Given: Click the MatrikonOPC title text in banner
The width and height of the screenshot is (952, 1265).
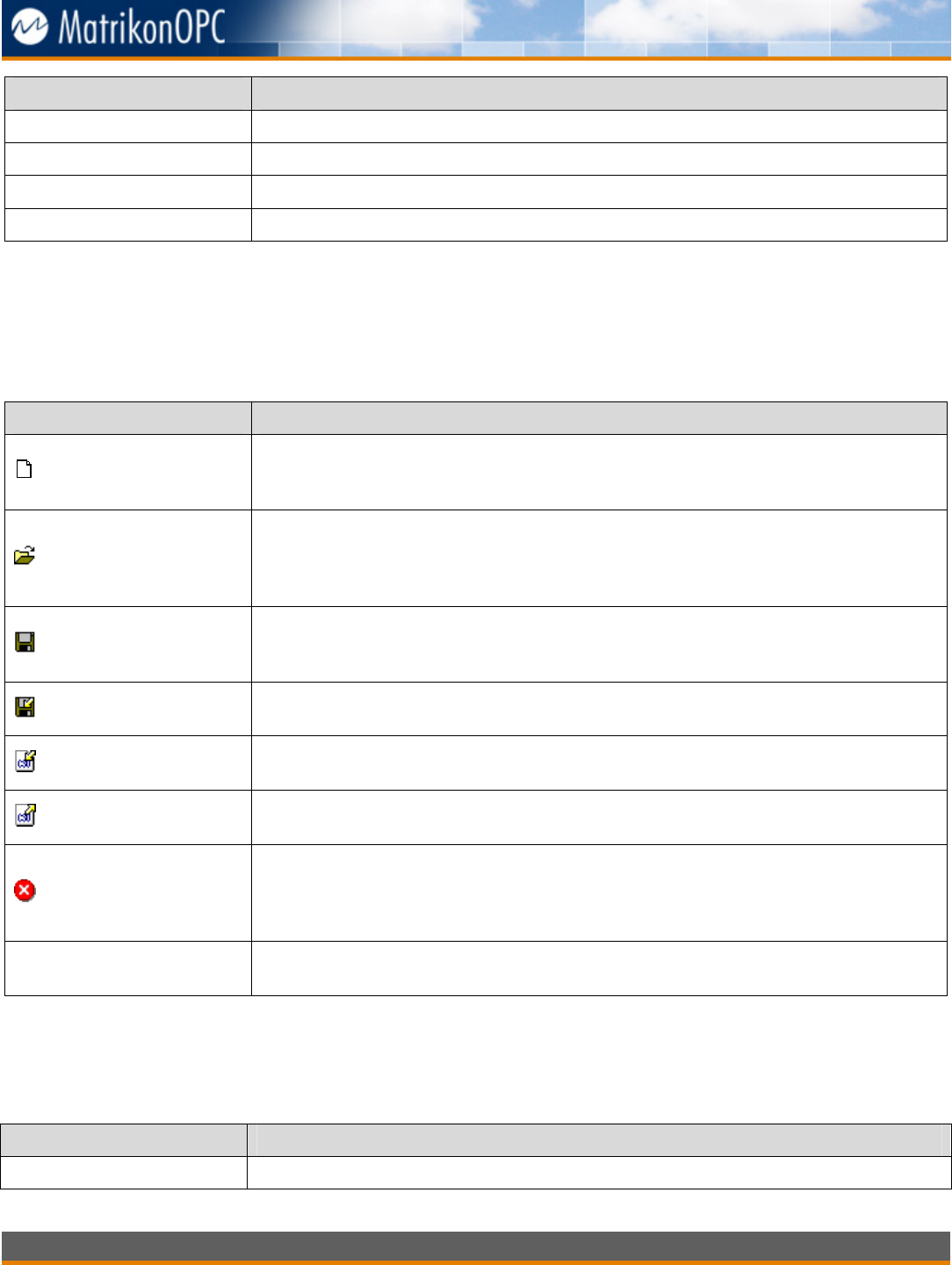Looking at the screenshot, I should pyautogui.click(x=141, y=26).
